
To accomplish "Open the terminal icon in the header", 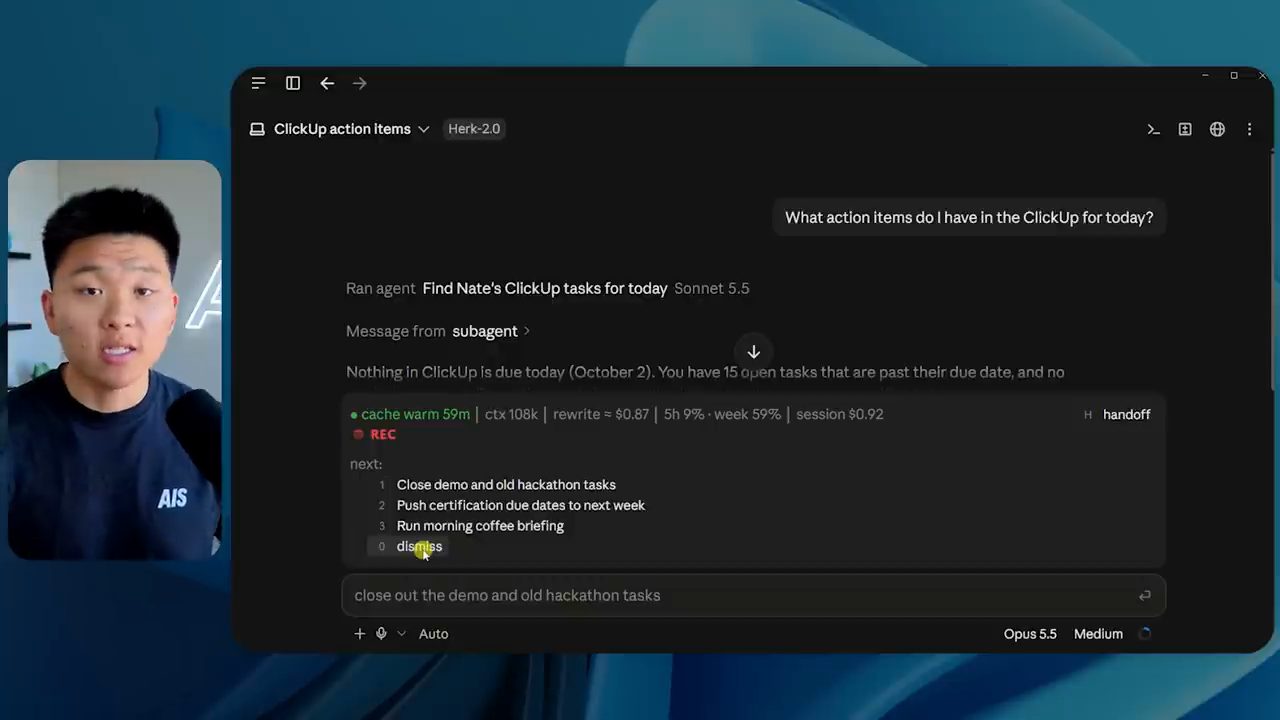I will pyautogui.click(x=1153, y=129).
